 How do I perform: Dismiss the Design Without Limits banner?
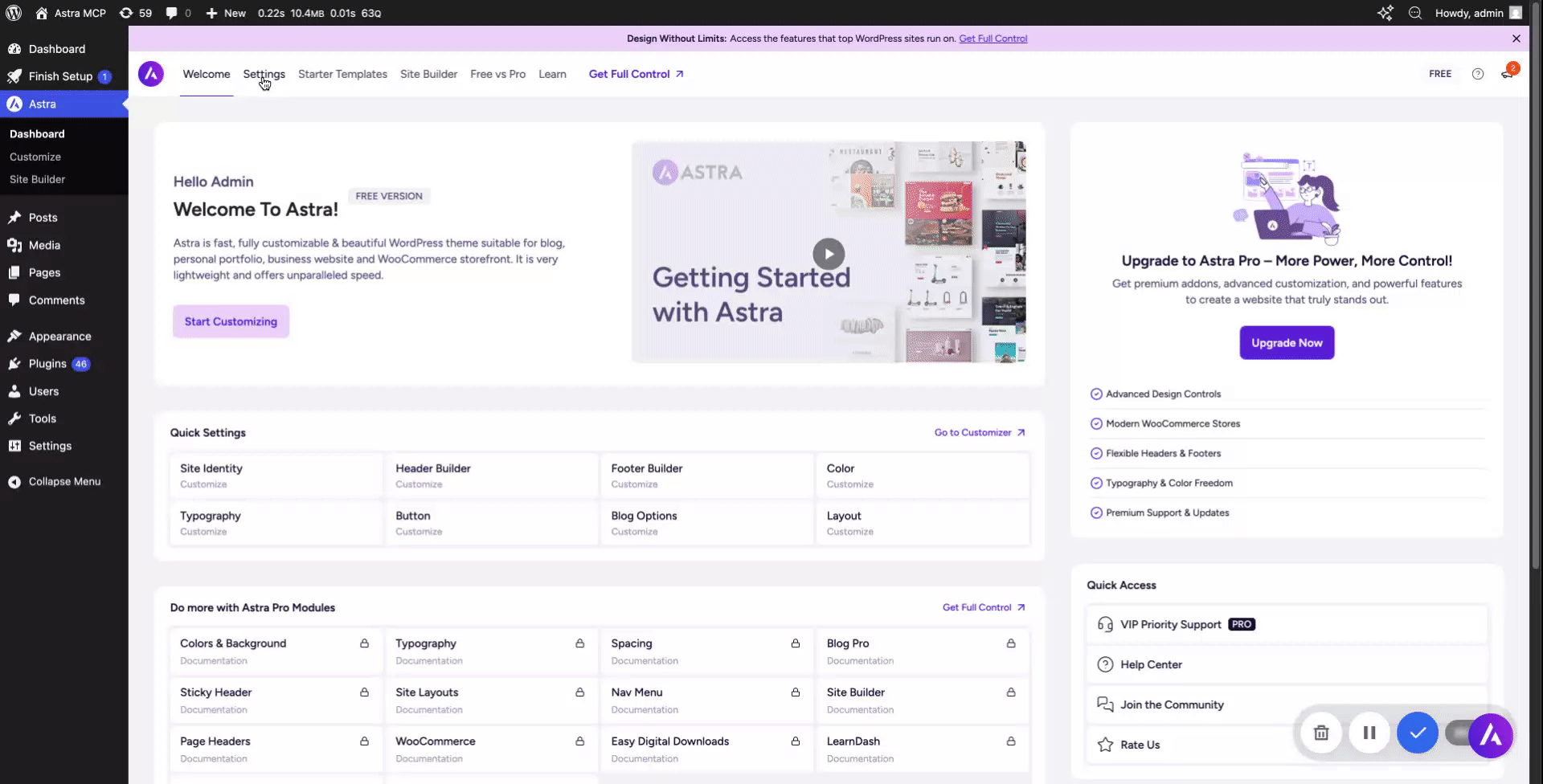pos(1516,39)
